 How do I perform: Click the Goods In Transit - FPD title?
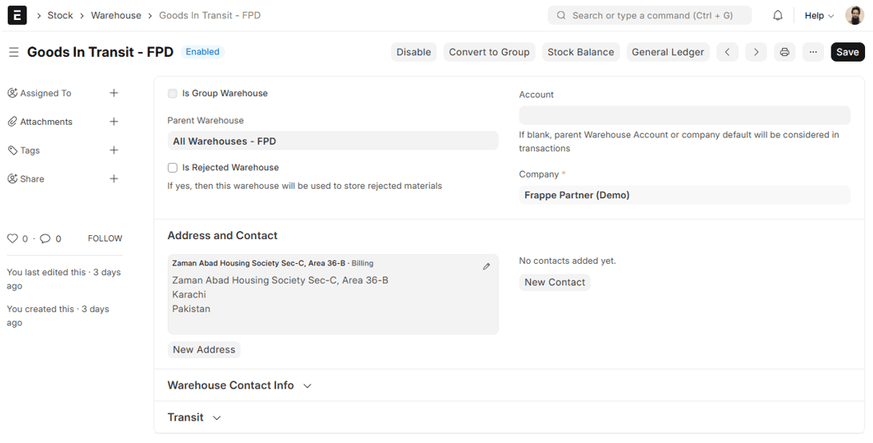click(100, 52)
